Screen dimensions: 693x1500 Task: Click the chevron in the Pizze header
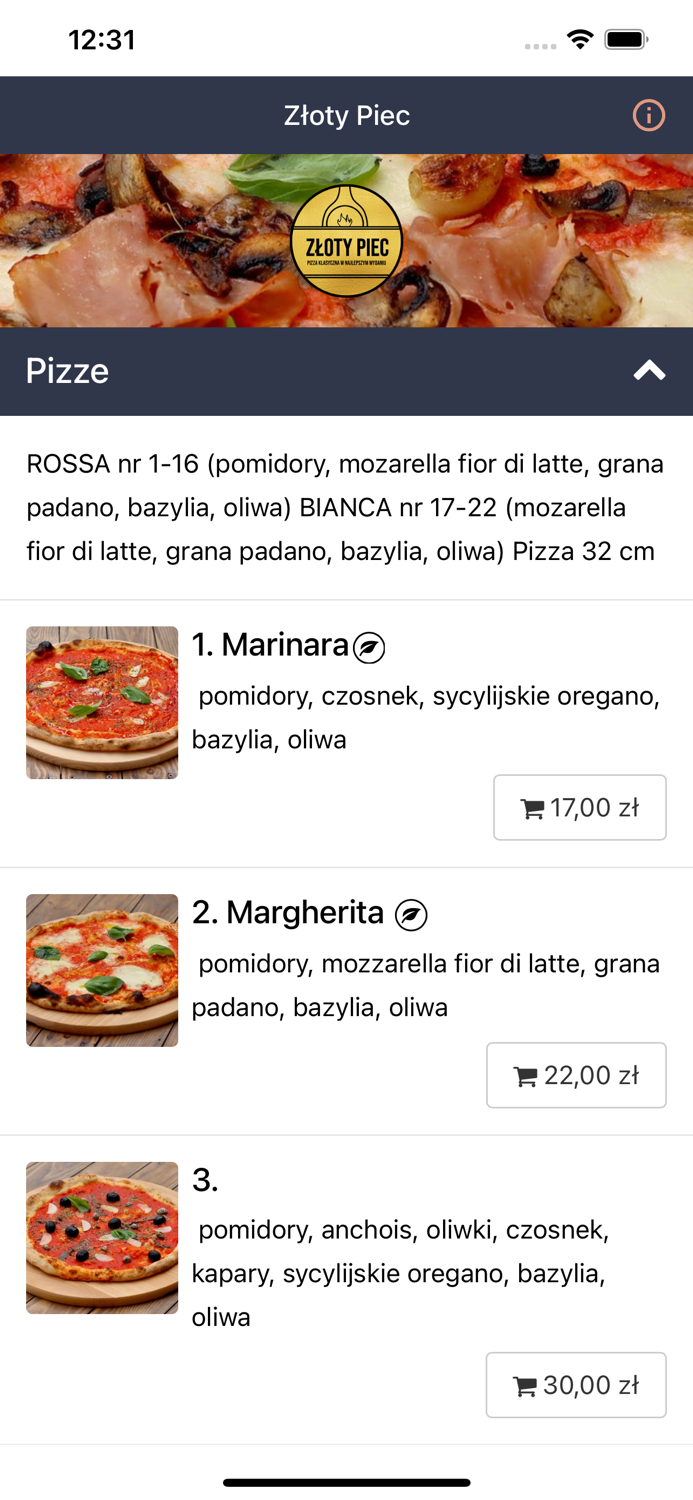pyautogui.click(x=651, y=370)
